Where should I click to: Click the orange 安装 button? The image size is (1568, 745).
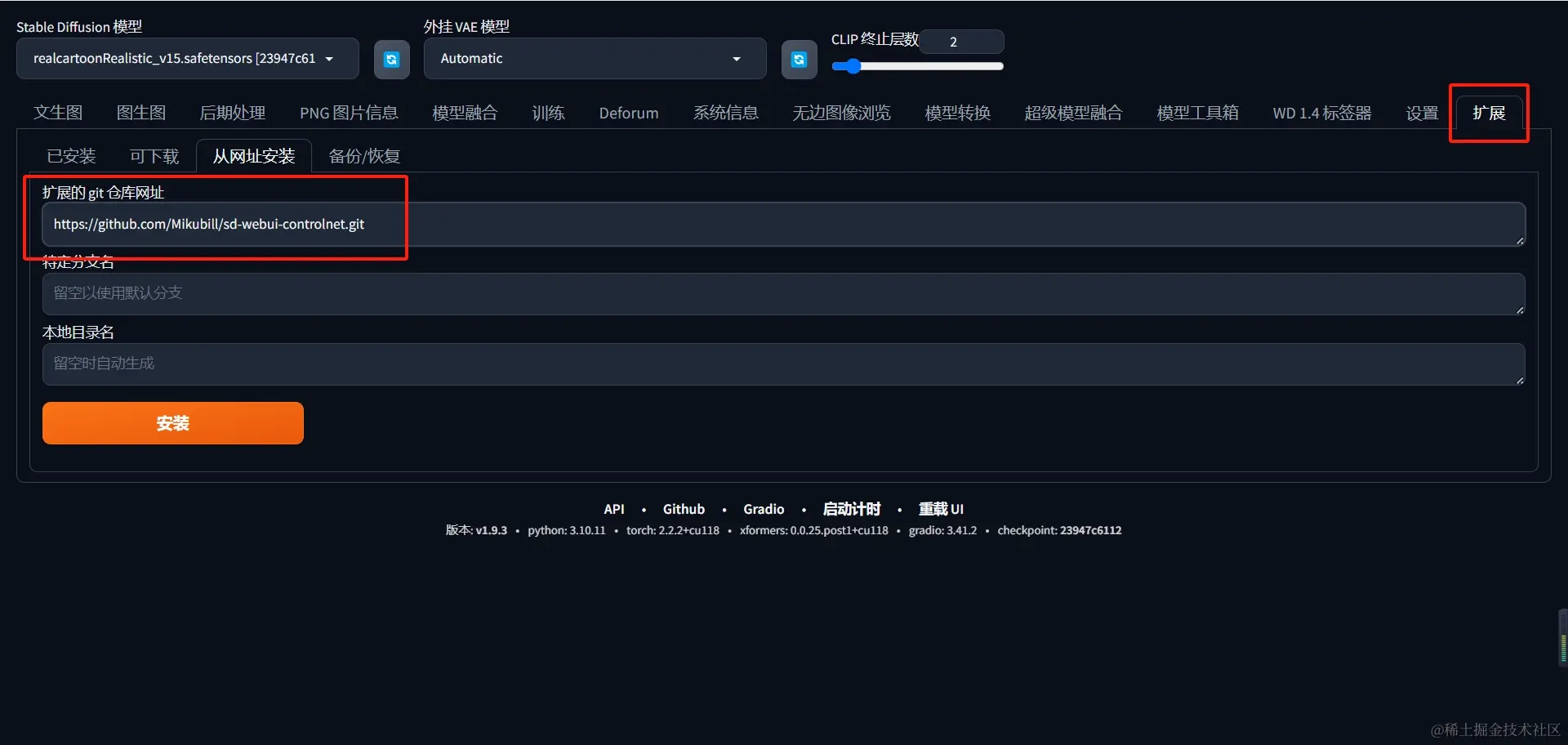[173, 423]
